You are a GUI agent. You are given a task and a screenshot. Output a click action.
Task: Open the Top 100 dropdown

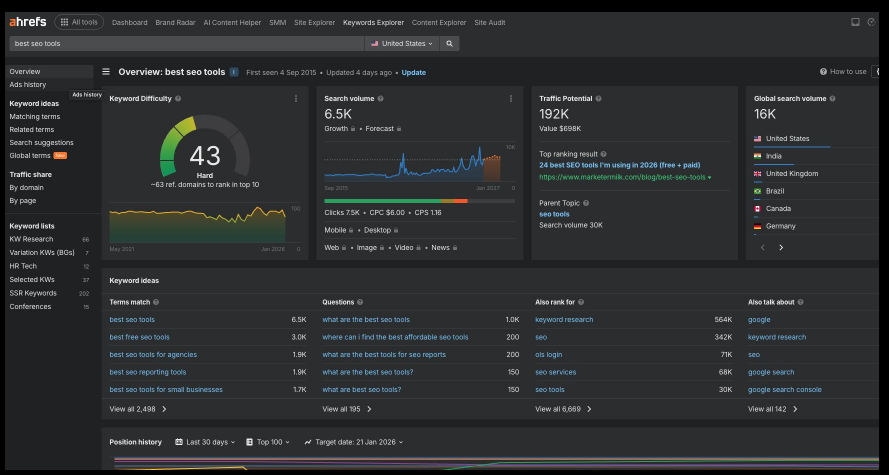click(x=268, y=442)
